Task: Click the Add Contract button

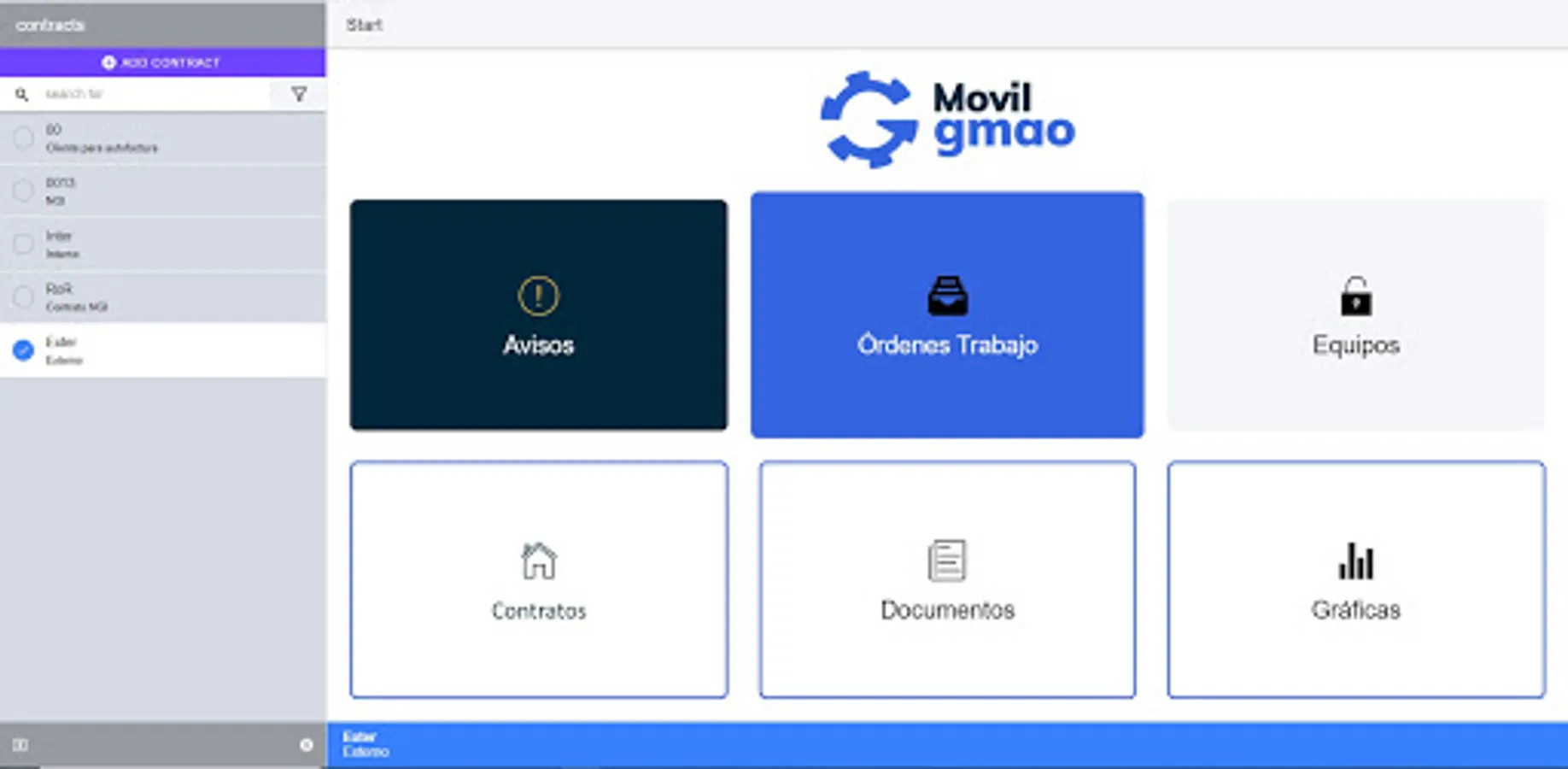Action: 162,62
